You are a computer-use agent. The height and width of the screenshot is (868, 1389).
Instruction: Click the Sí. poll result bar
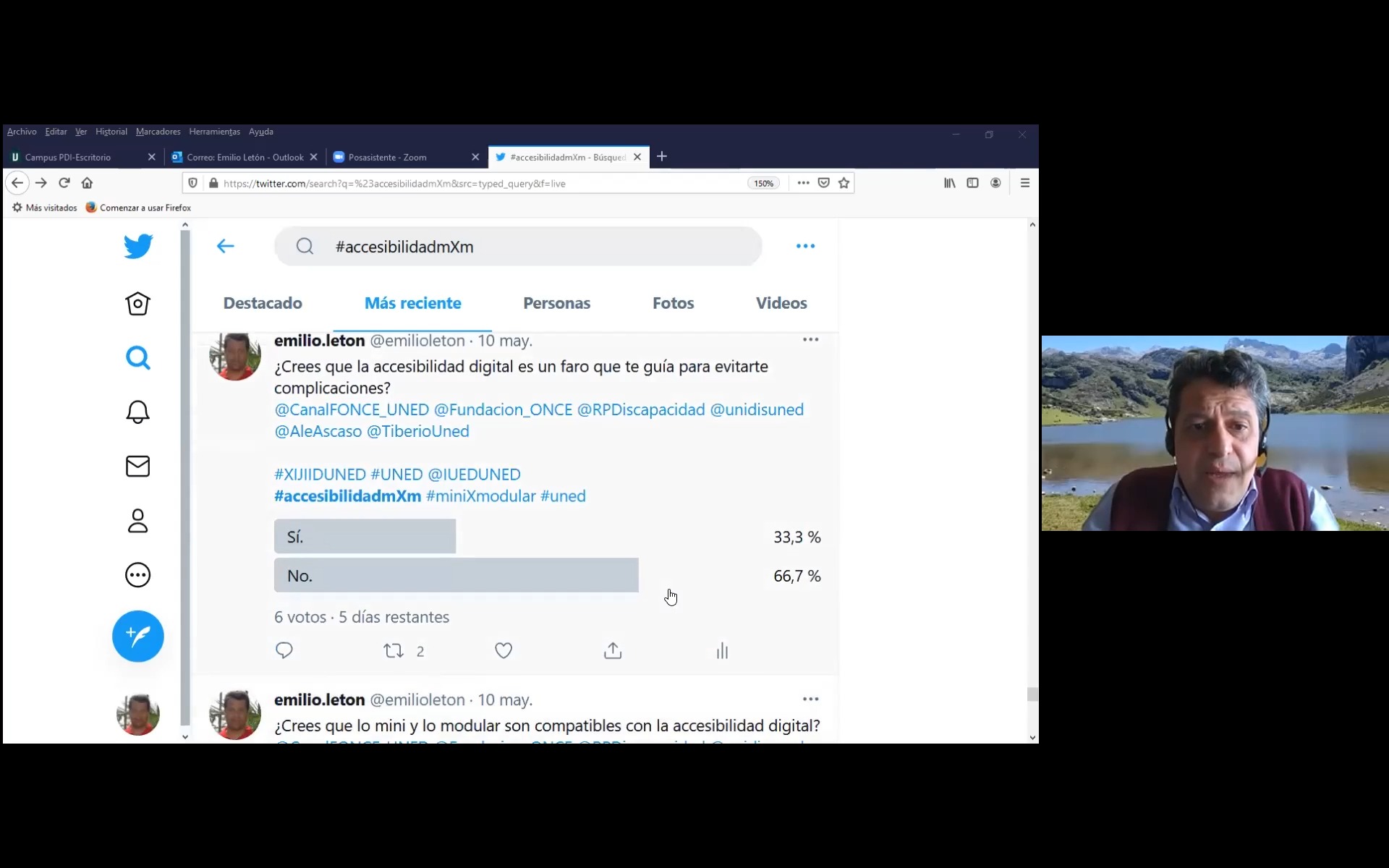pyautogui.click(x=365, y=537)
